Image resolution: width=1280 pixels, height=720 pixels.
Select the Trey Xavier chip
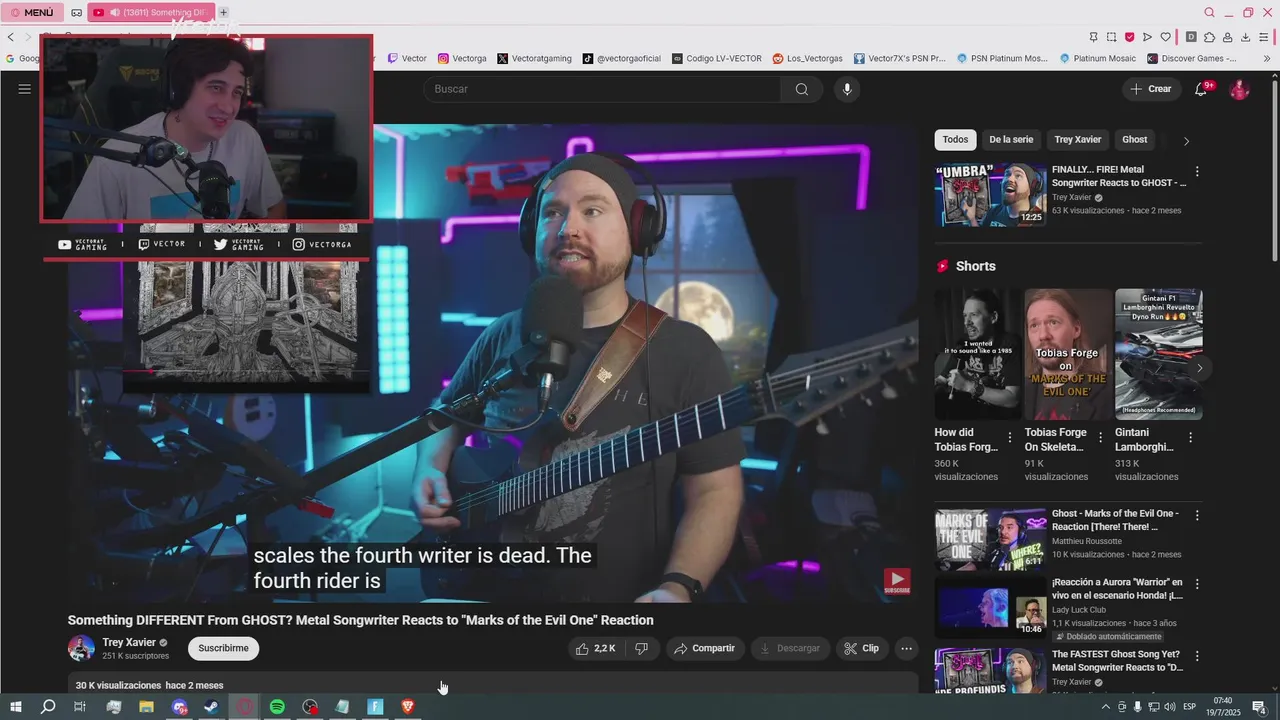tap(1077, 140)
